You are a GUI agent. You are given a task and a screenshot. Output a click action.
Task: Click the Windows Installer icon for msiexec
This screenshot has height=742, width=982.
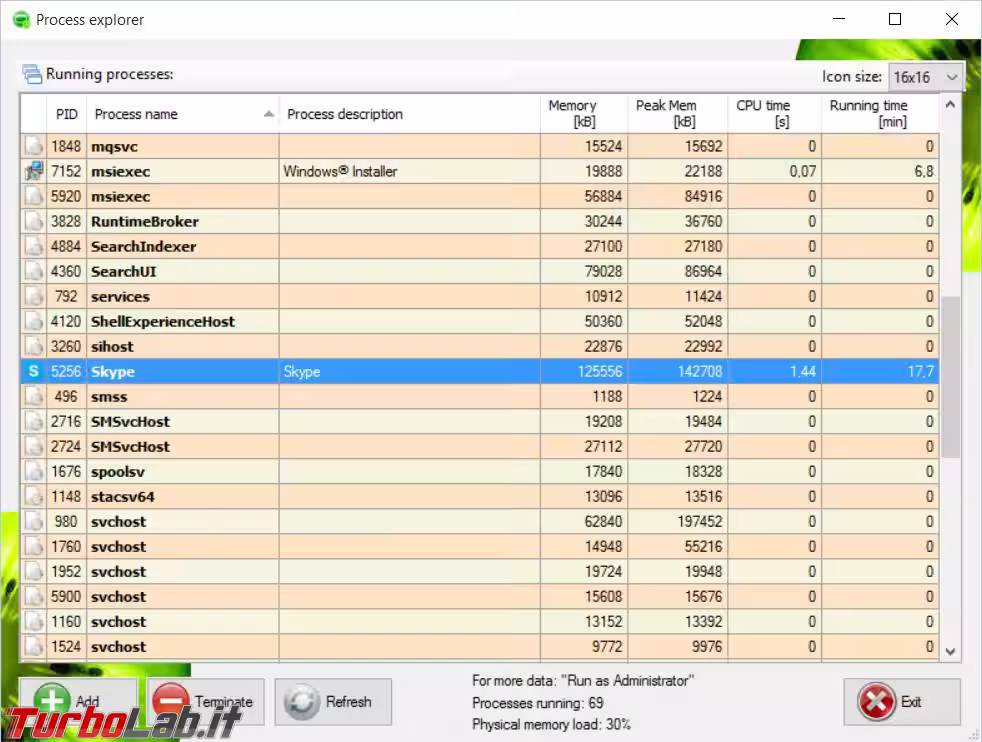coord(33,172)
